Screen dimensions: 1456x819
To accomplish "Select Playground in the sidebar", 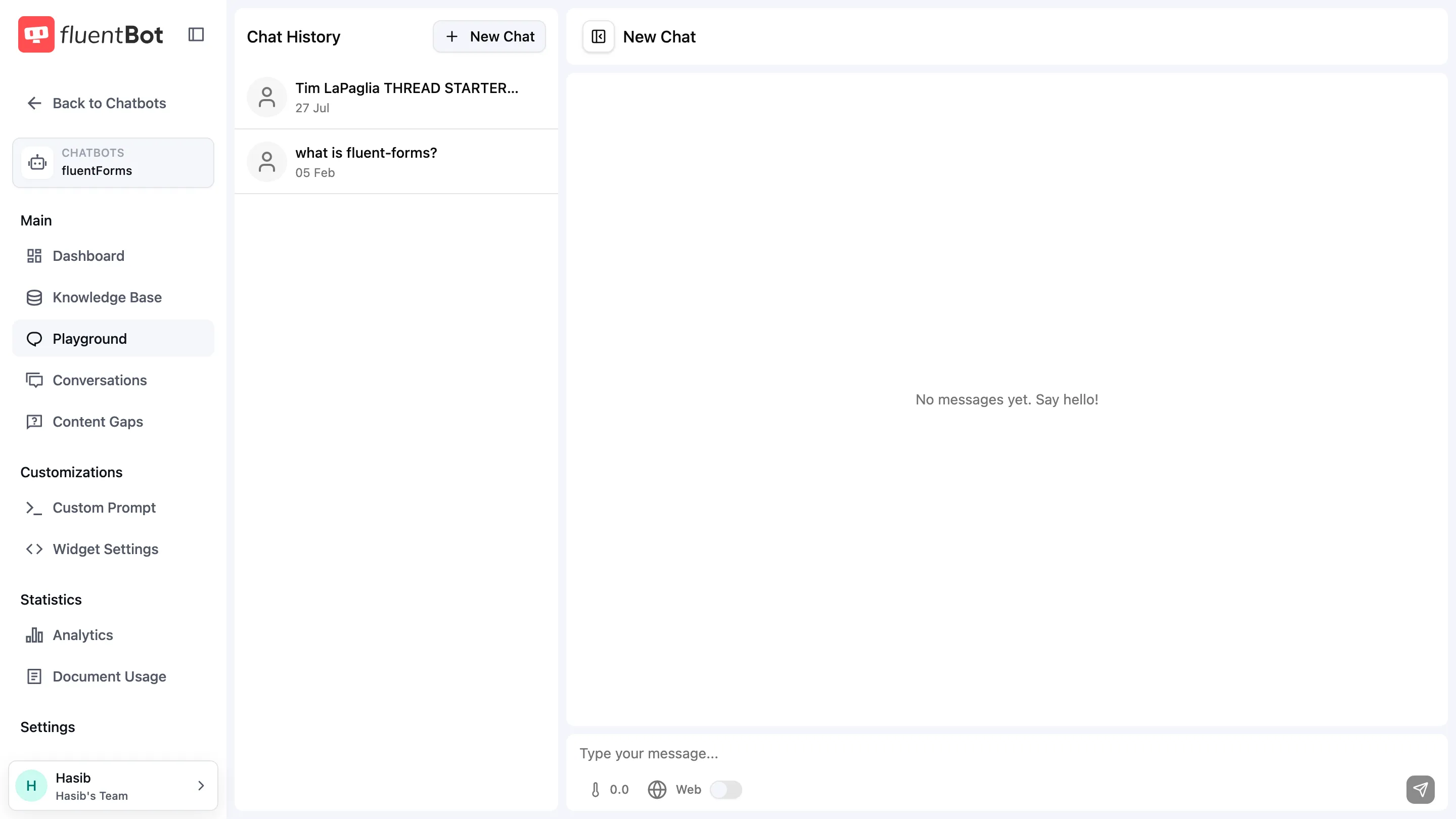I will pos(113,339).
